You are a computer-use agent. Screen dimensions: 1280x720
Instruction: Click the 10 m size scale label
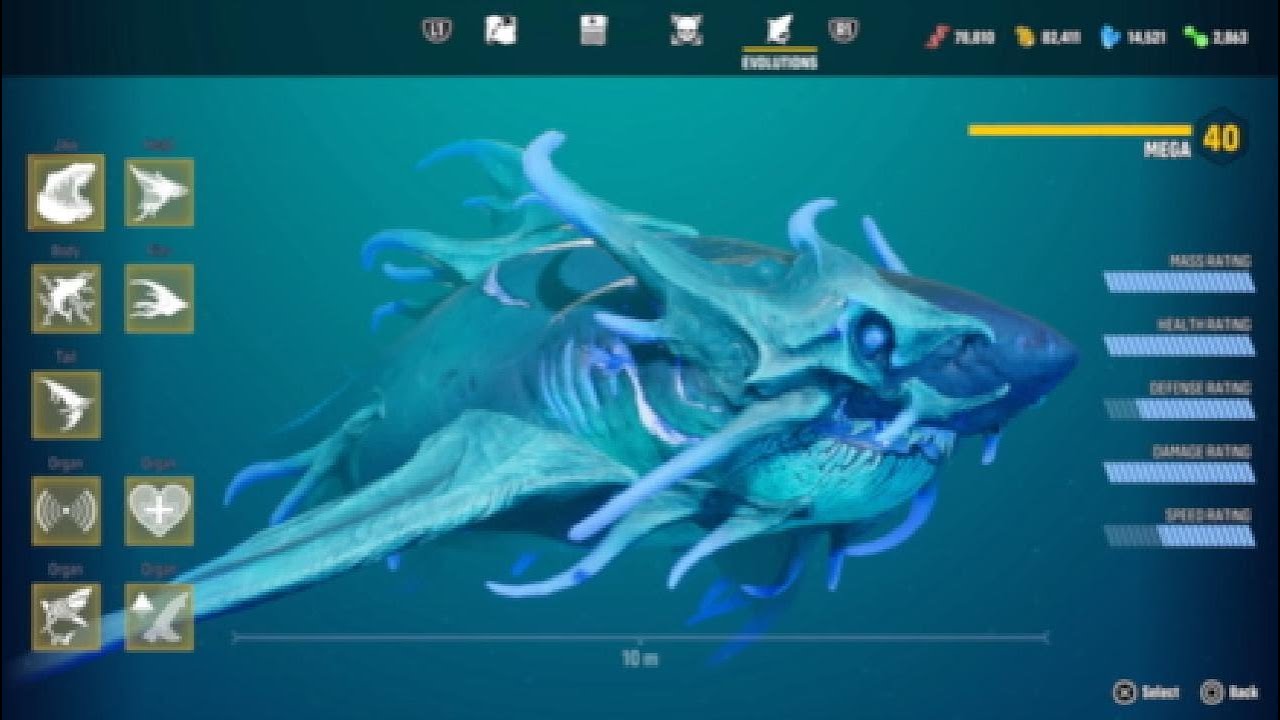640,659
